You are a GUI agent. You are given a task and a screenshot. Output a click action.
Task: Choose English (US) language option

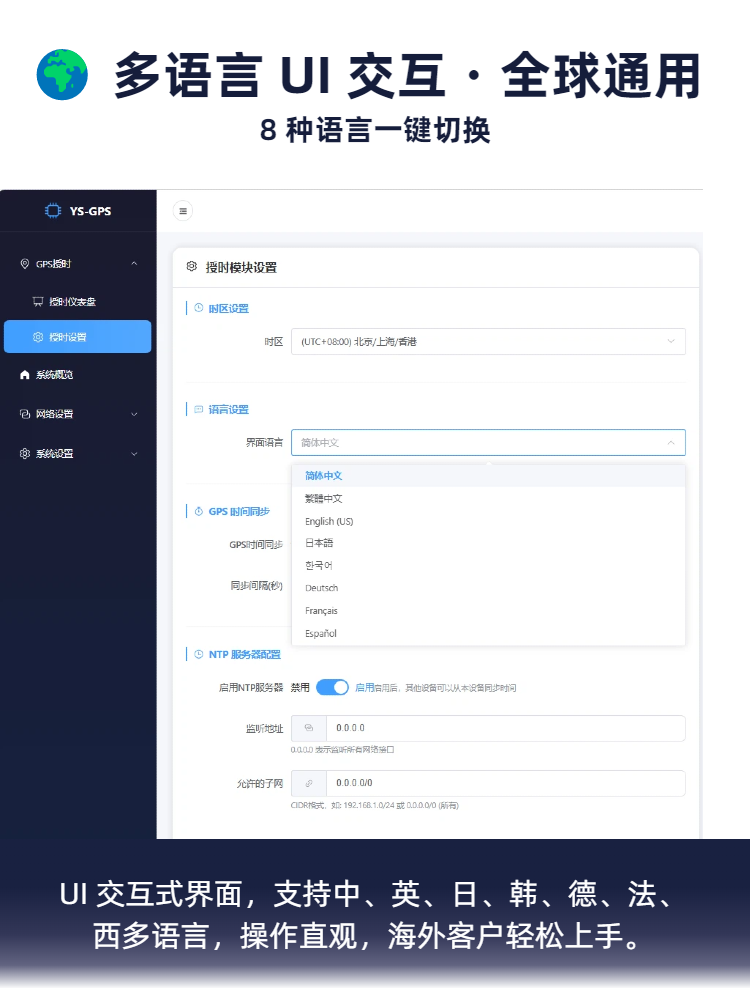(488, 521)
